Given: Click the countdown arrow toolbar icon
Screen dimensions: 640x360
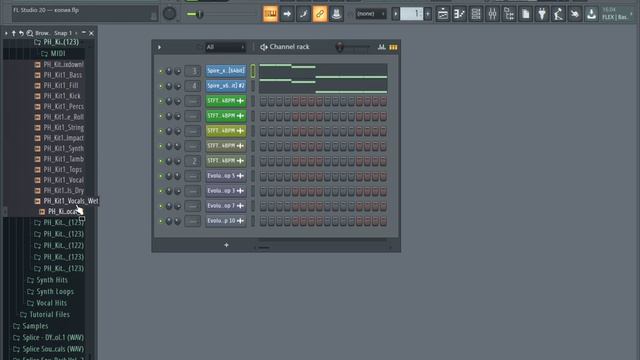Looking at the screenshot, I should tap(287, 14).
